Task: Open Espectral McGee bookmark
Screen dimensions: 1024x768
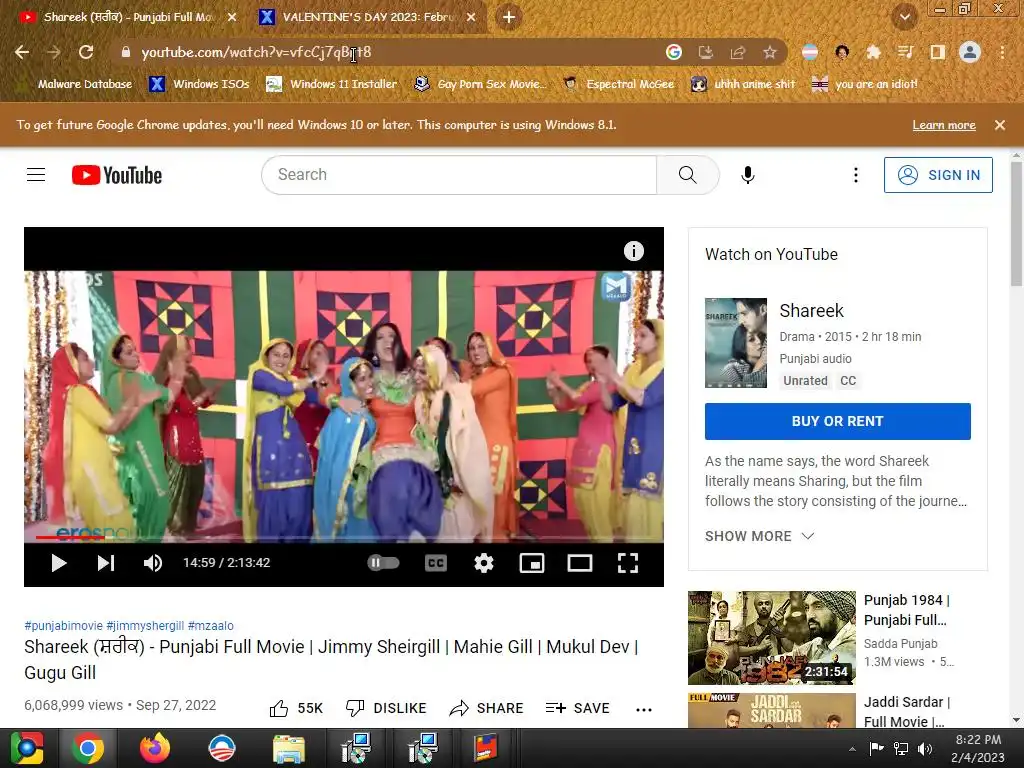Action: 618,84
